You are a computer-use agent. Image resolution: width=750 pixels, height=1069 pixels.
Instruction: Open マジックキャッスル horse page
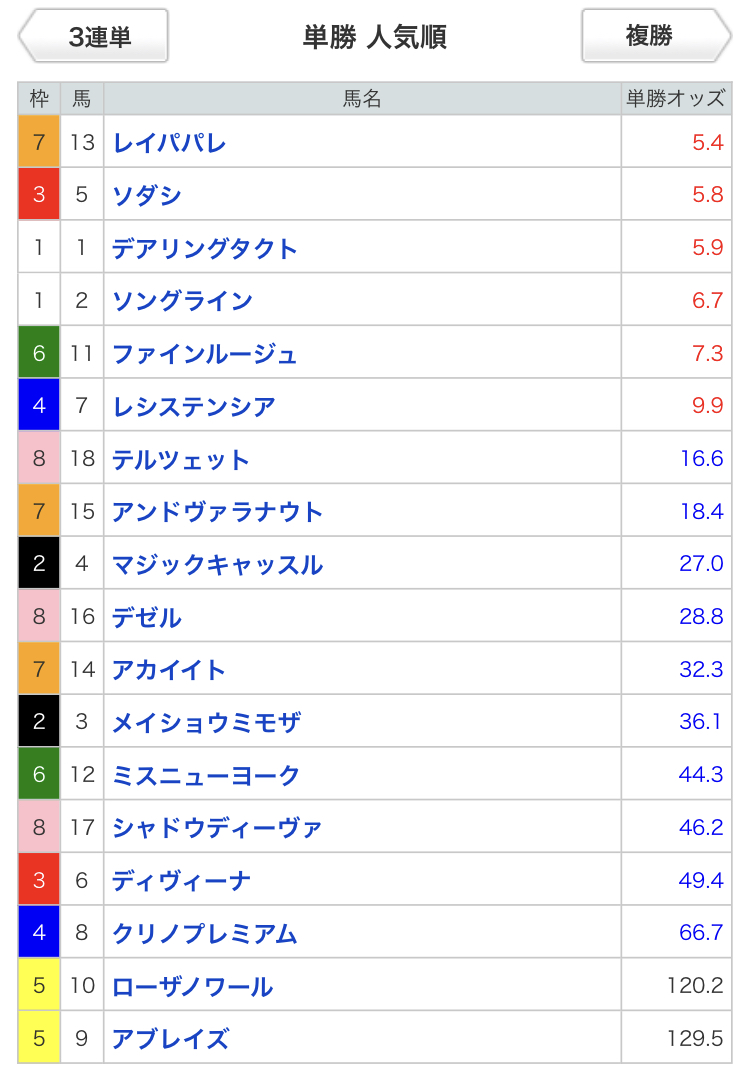[x=217, y=564]
